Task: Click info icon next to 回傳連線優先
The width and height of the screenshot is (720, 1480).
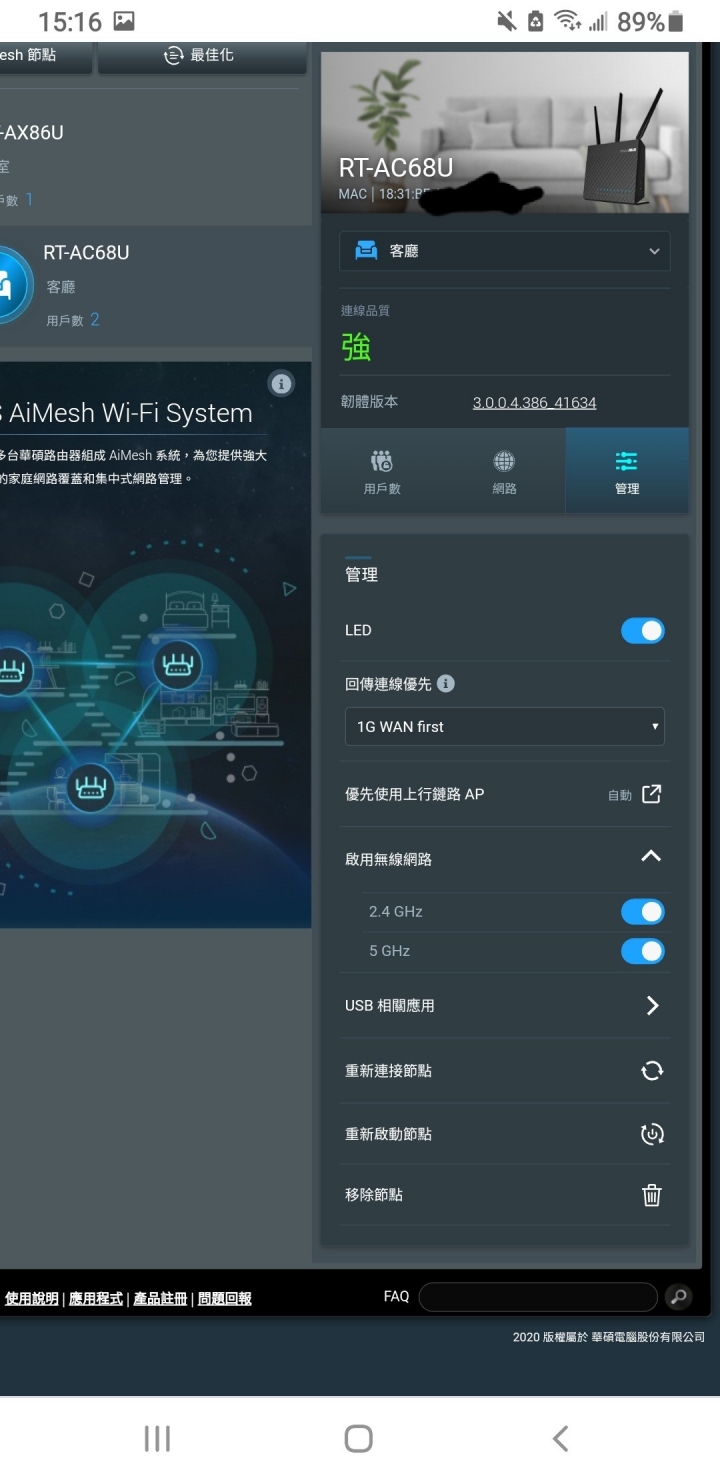Action: 446,684
